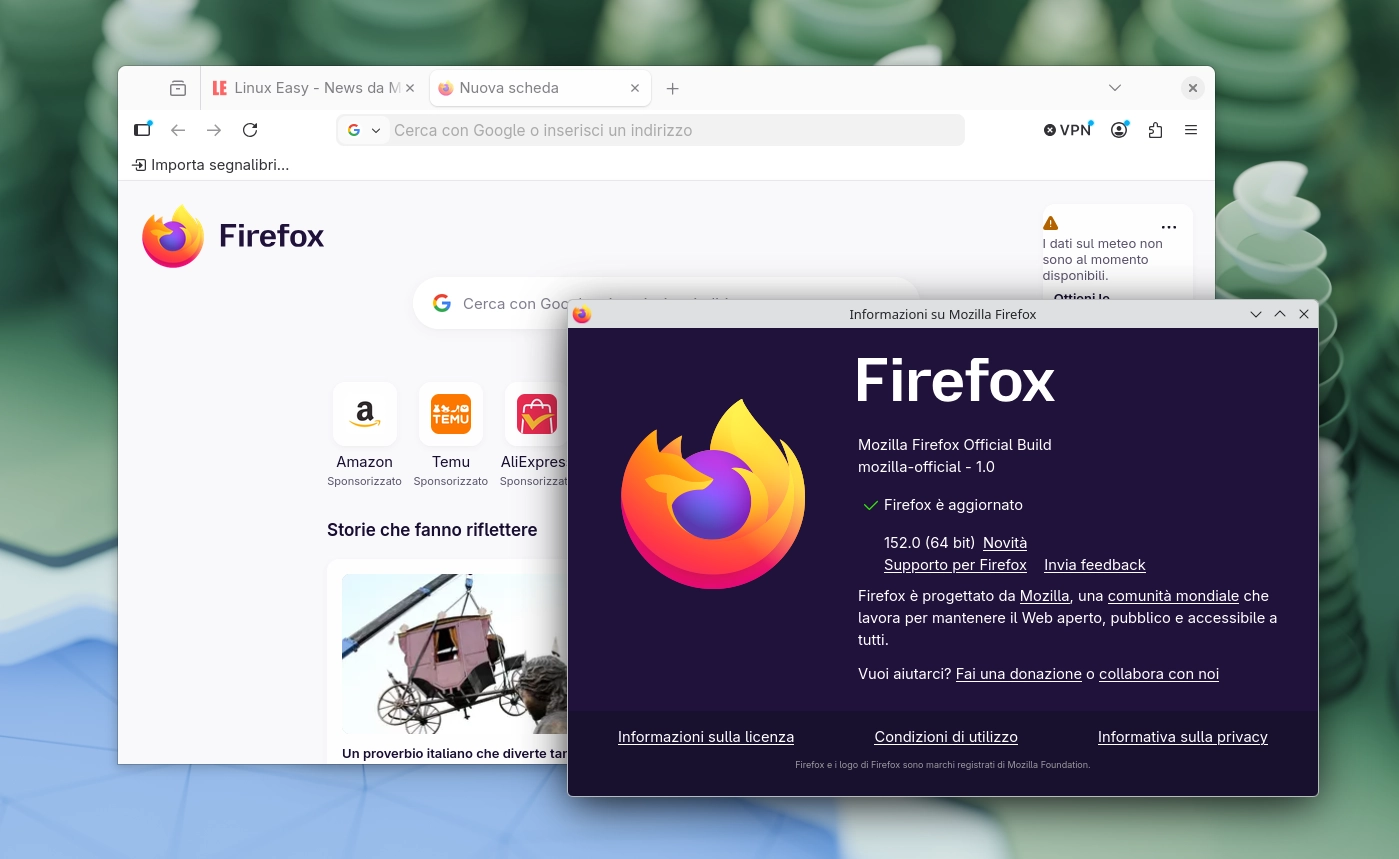Screen dimensions: 1399x859
Task: Click the '152.0 (64 bit)' version text
Action: coord(929,543)
